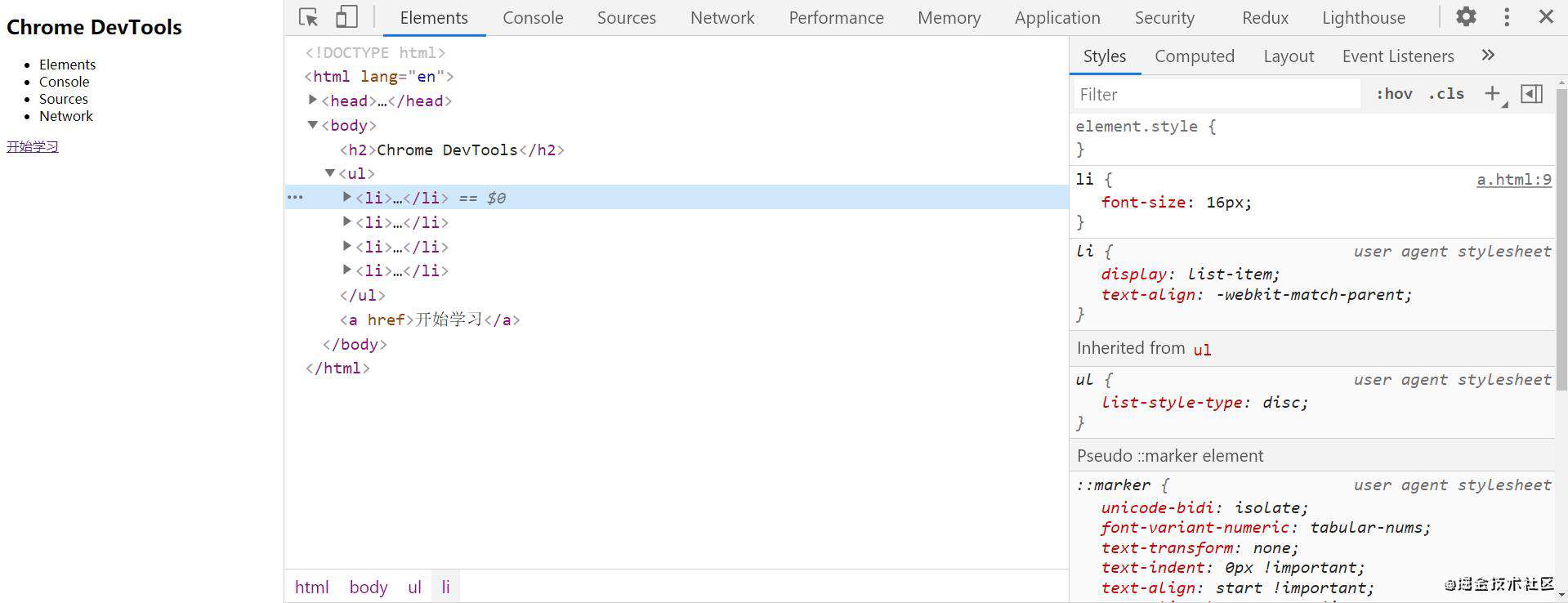The height and width of the screenshot is (603, 1568).
Task: Open the Network tab
Action: (722, 17)
